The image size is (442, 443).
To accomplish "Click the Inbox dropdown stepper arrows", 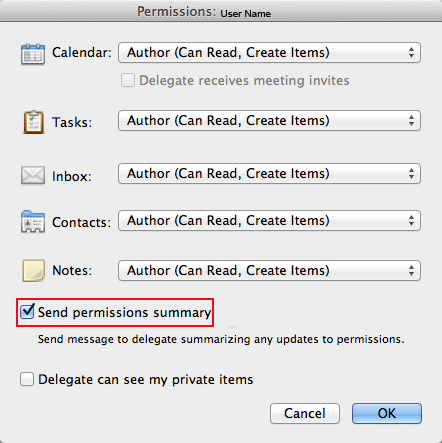I will pos(411,174).
